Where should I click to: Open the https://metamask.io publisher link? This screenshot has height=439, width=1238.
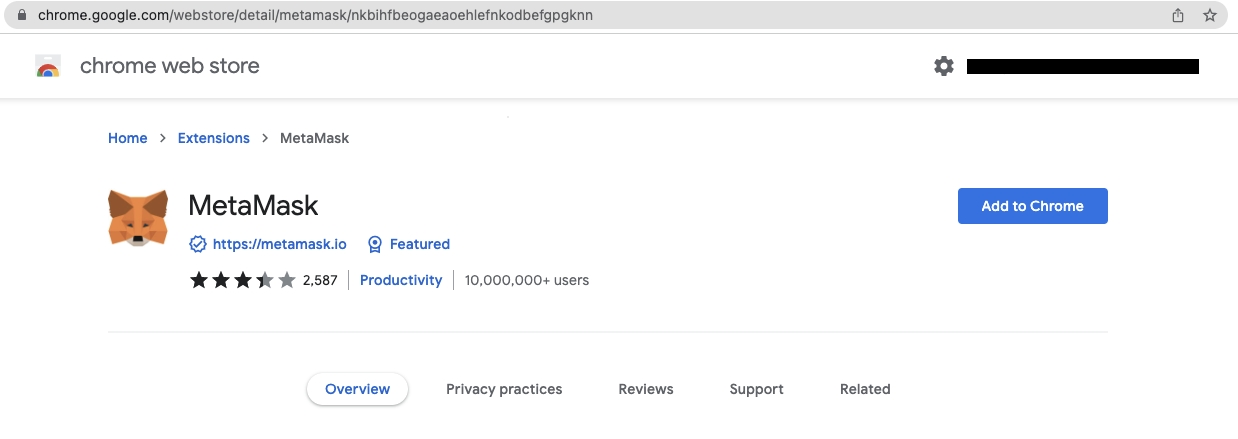(280, 244)
